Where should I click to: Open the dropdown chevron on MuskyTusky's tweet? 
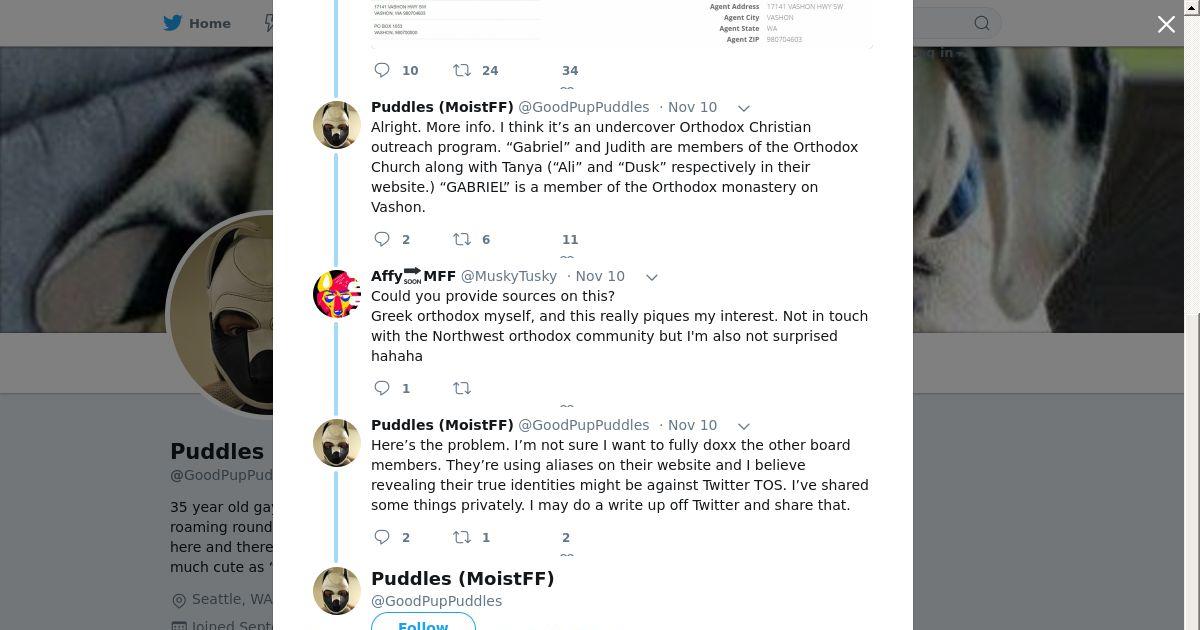[x=651, y=277]
